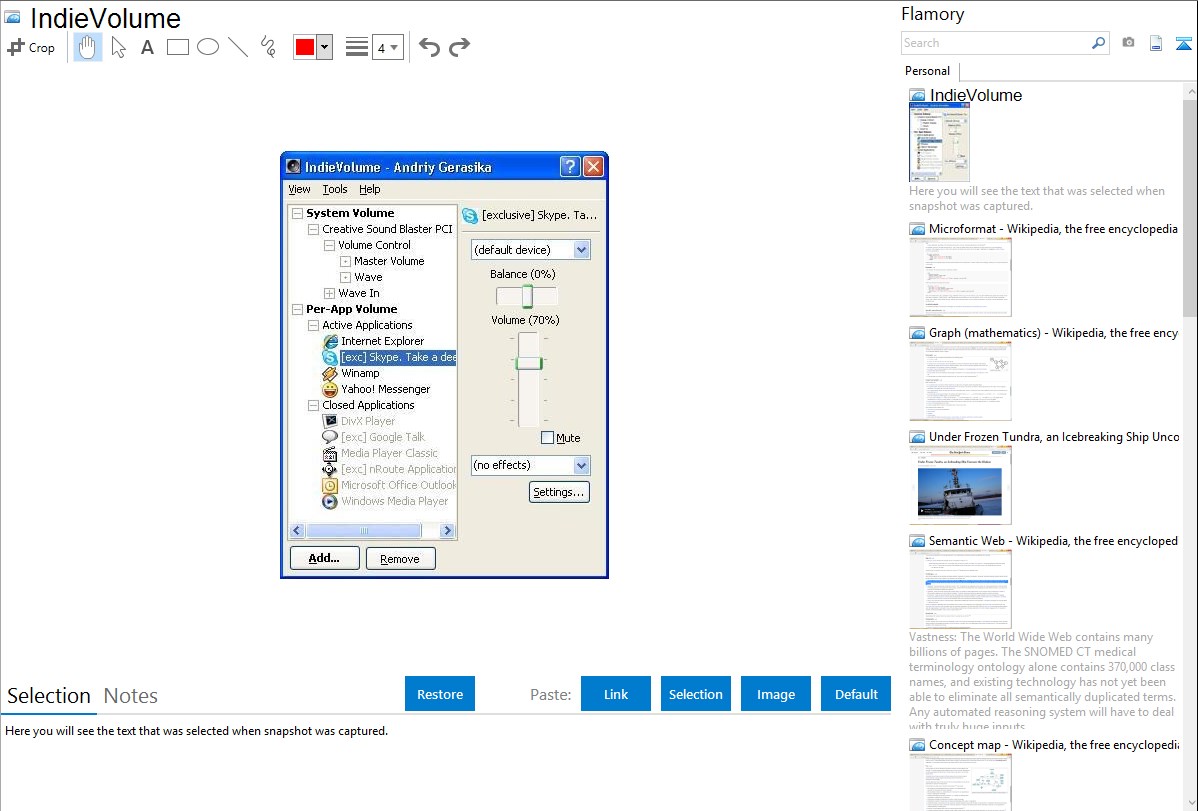Image resolution: width=1198 pixels, height=811 pixels.
Task: Click the Settings... button
Action: pyautogui.click(x=559, y=492)
